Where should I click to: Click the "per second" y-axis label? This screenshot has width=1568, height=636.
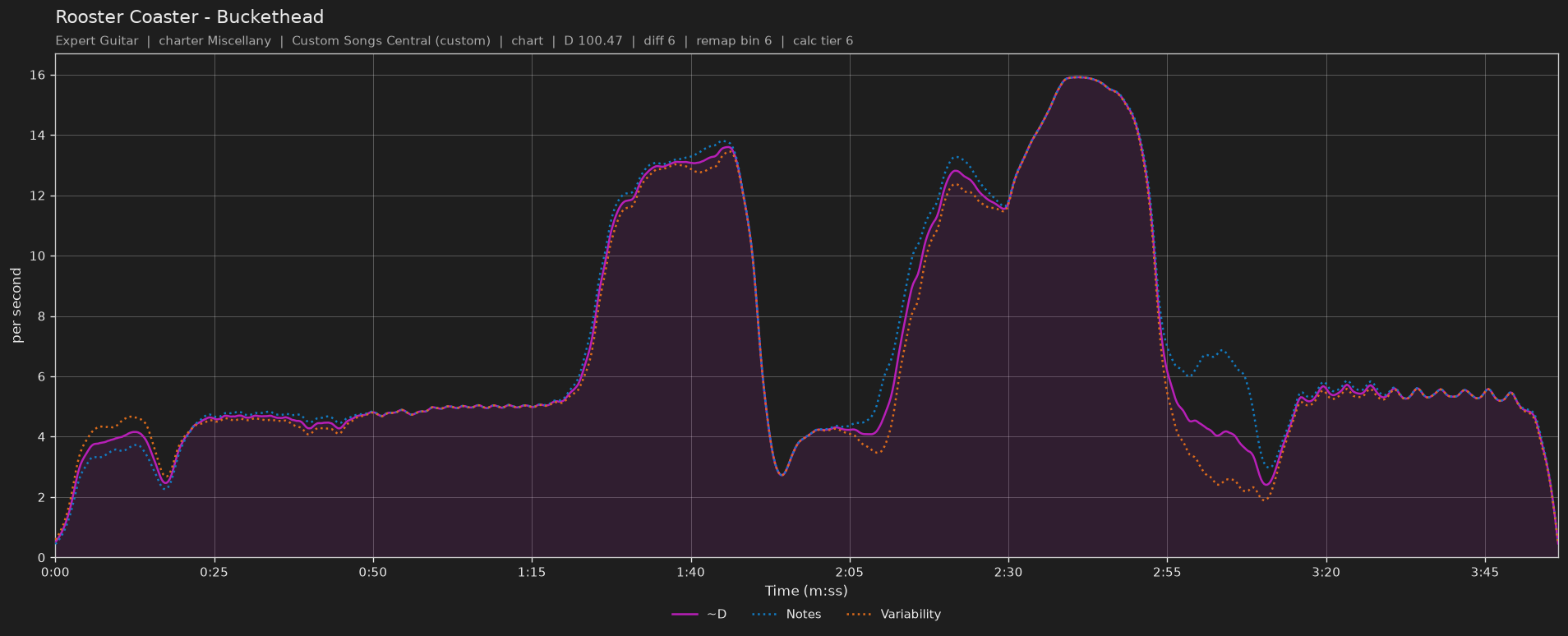point(17,306)
